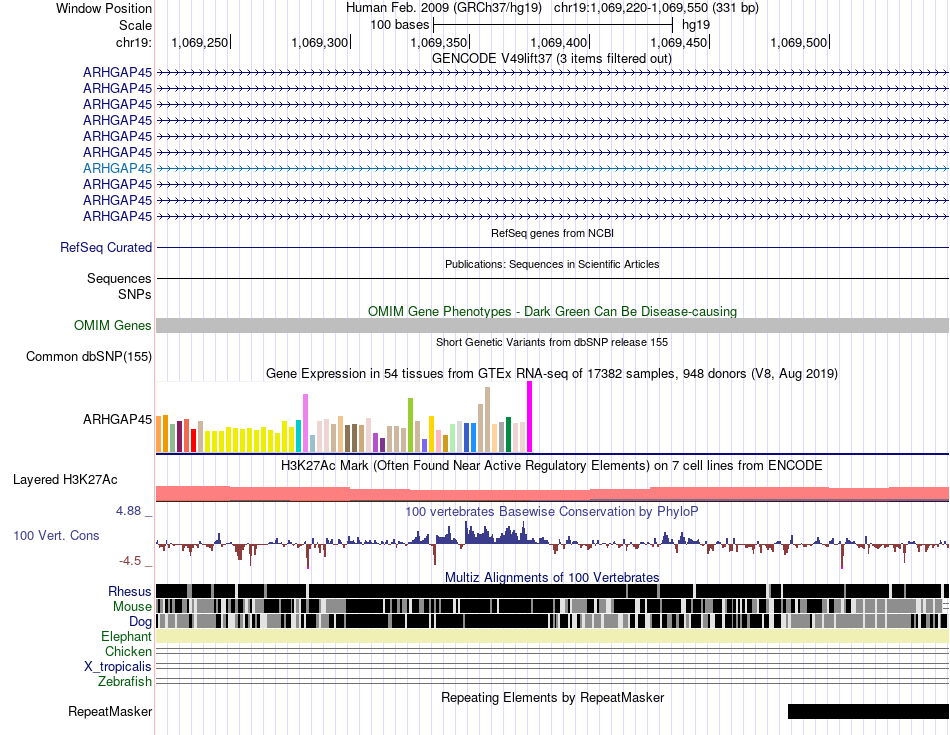Click the '100 Vert. Cons' label
The image size is (950, 735).
pyautogui.click(x=56, y=536)
